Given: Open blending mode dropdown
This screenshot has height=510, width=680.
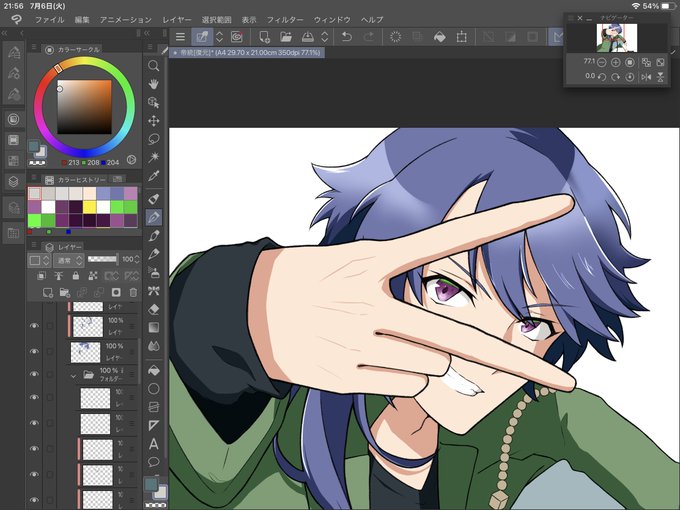Looking at the screenshot, I should pyautogui.click(x=68, y=260).
